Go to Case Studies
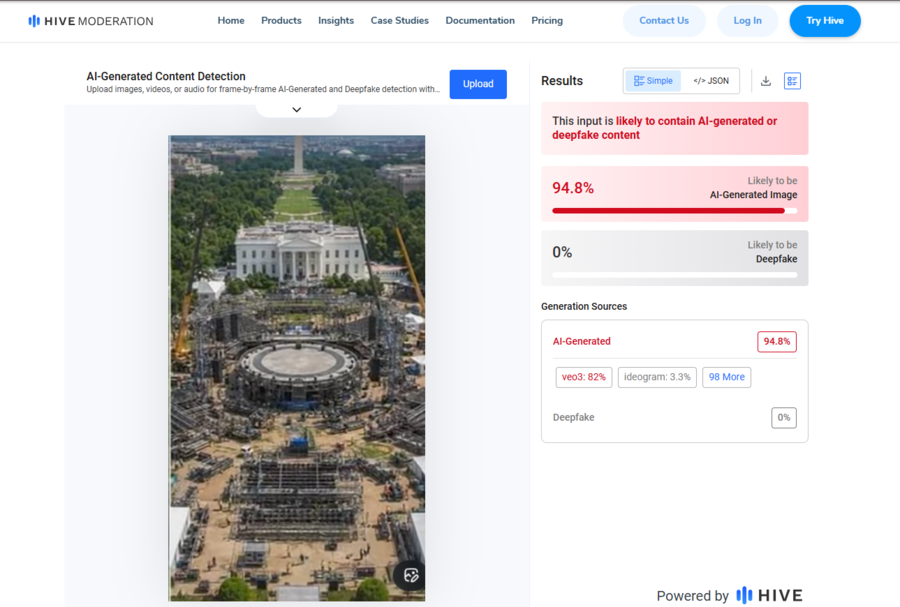 pos(399,21)
